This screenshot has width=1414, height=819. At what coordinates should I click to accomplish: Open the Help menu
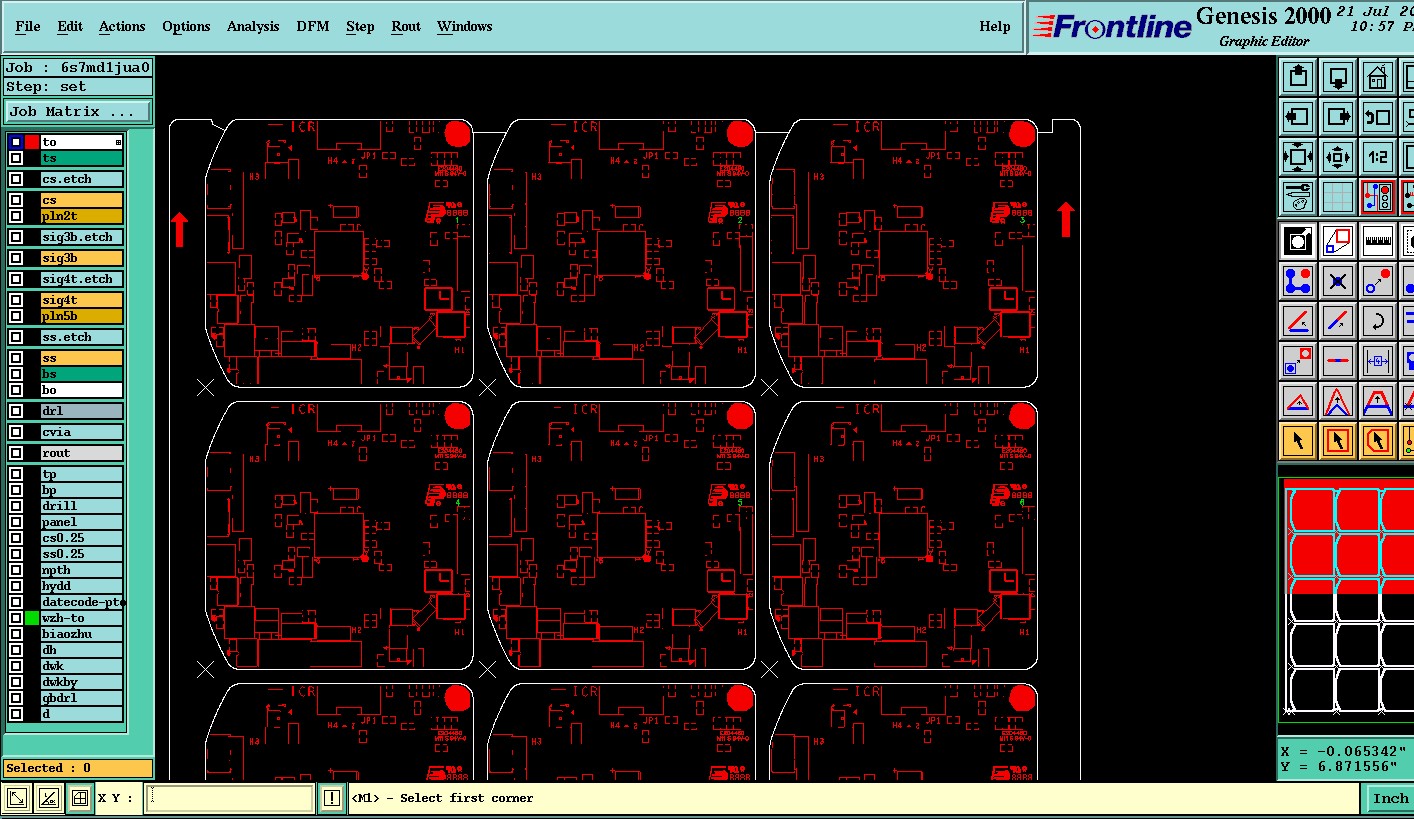pos(995,26)
